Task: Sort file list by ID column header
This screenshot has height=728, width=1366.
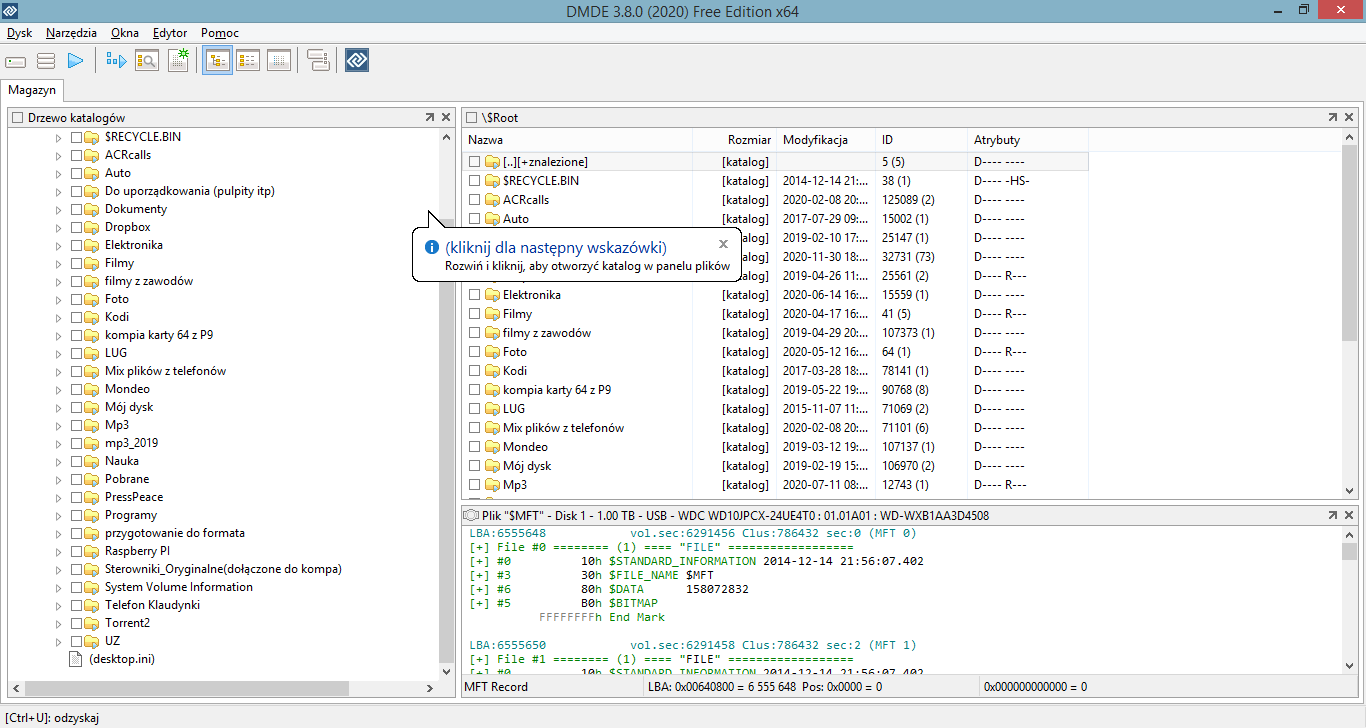Action: tap(920, 140)
